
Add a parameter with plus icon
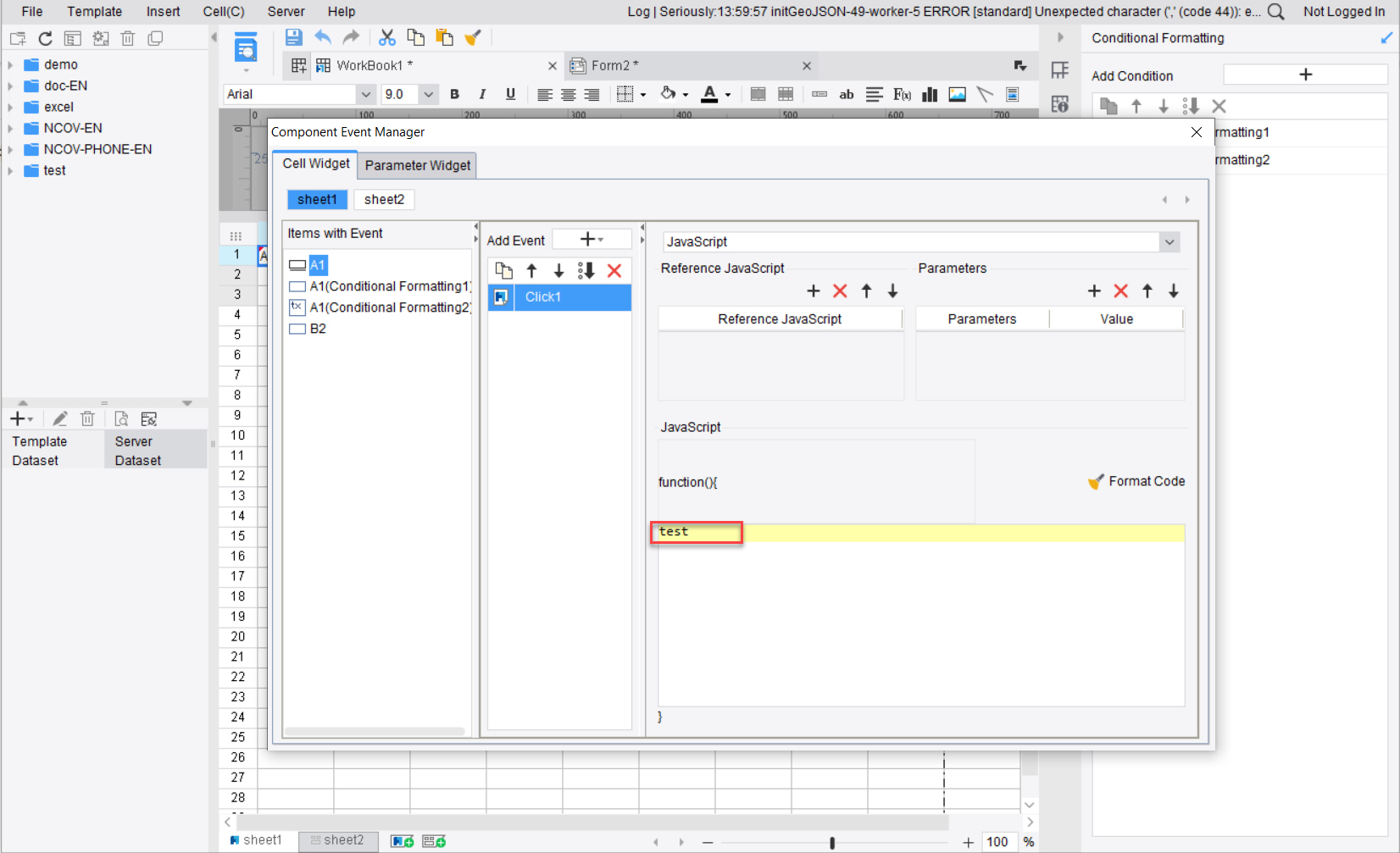coord(1094,291)
